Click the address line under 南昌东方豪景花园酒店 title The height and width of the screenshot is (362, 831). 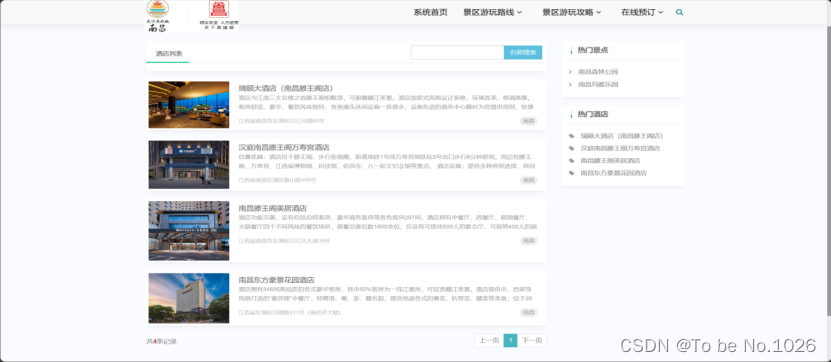[290, 313]
